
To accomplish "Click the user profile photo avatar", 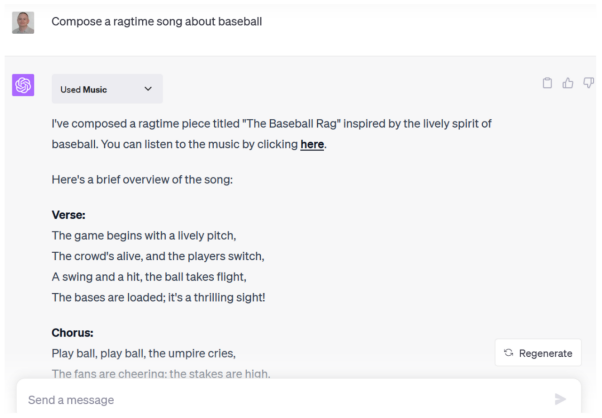I will click(x=22, y=20).
